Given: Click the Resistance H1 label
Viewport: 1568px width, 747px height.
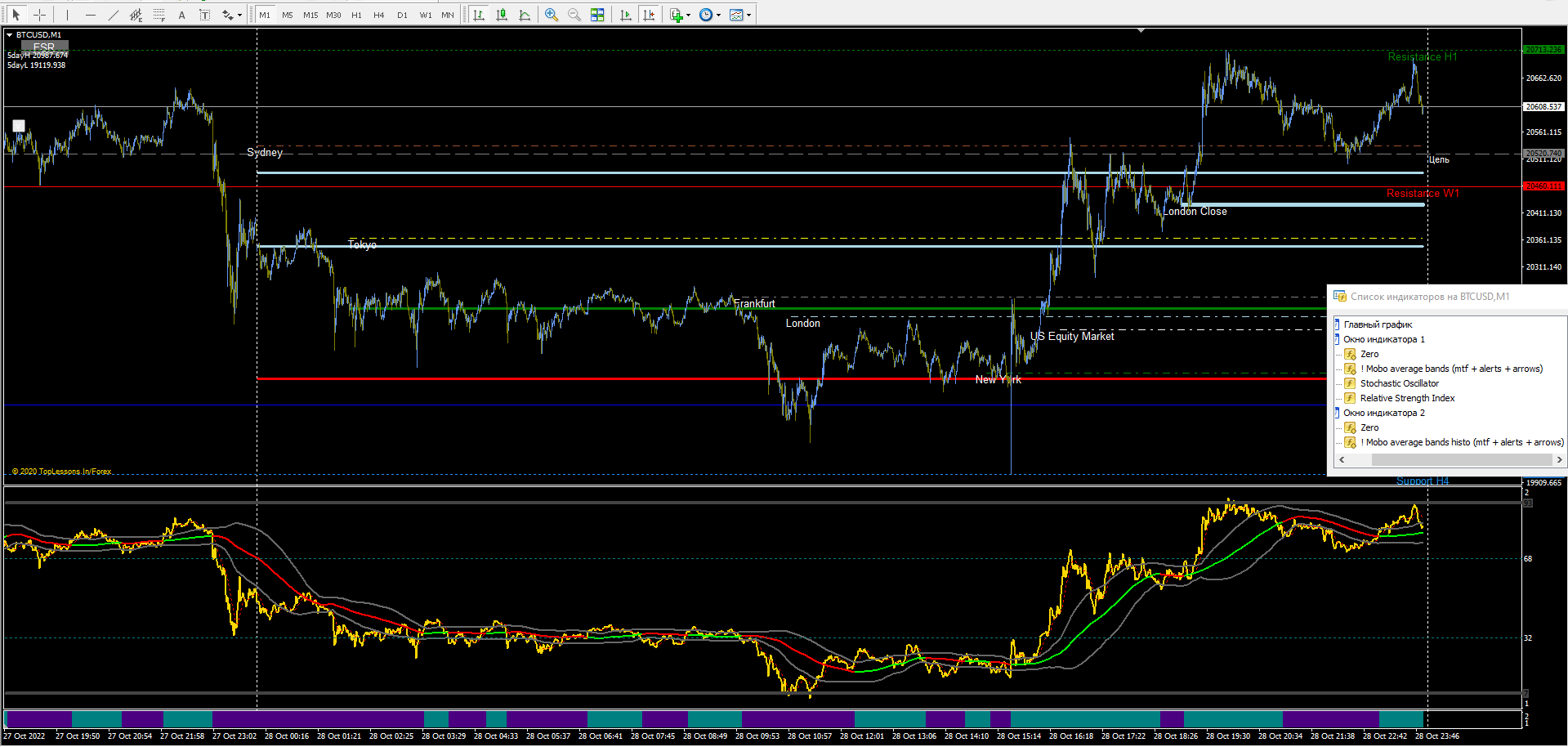Looking at the screenshot, I should pyautogui.click(x=1423, y=56).
